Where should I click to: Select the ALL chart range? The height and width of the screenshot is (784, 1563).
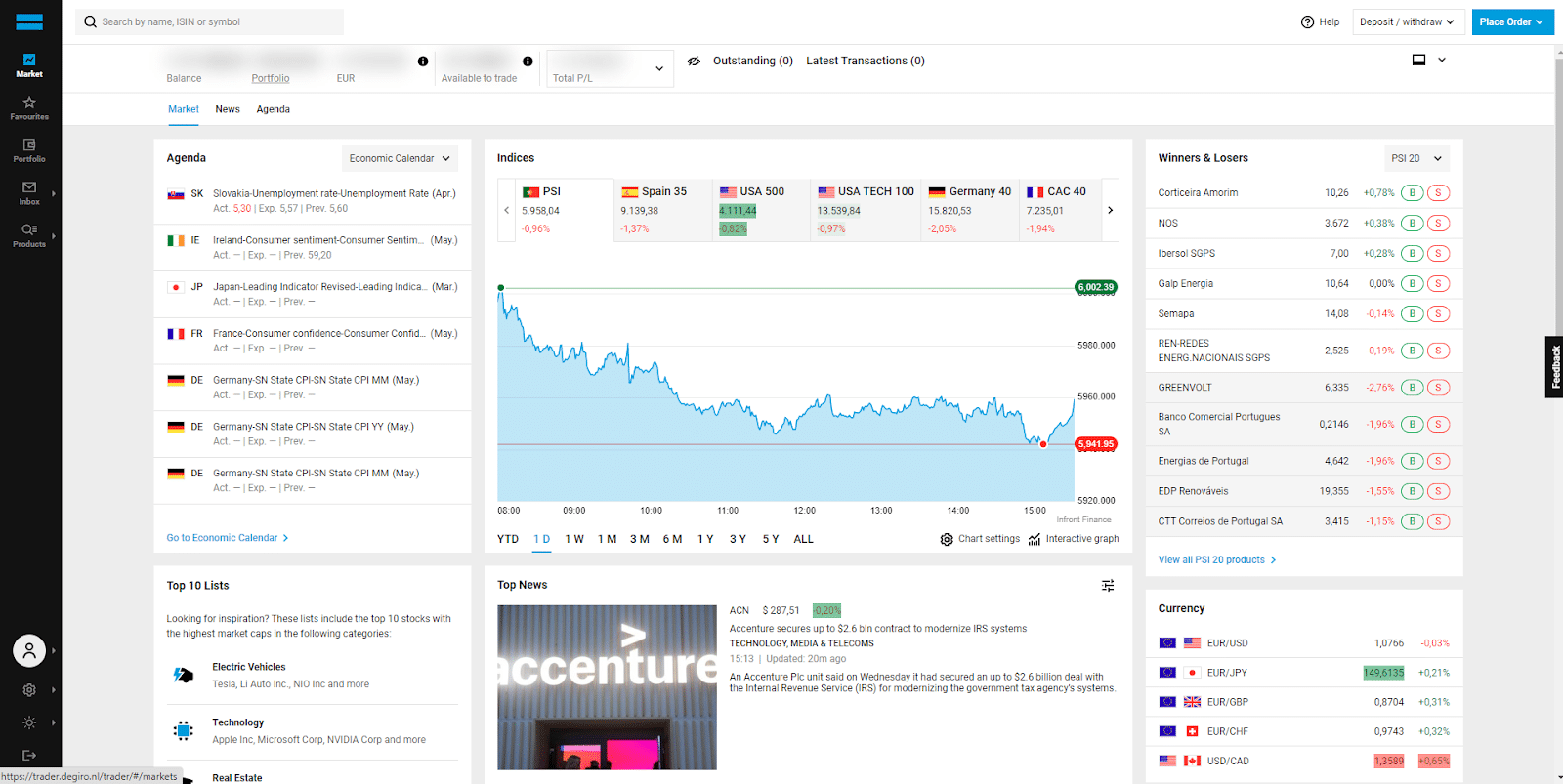(804, 539)
